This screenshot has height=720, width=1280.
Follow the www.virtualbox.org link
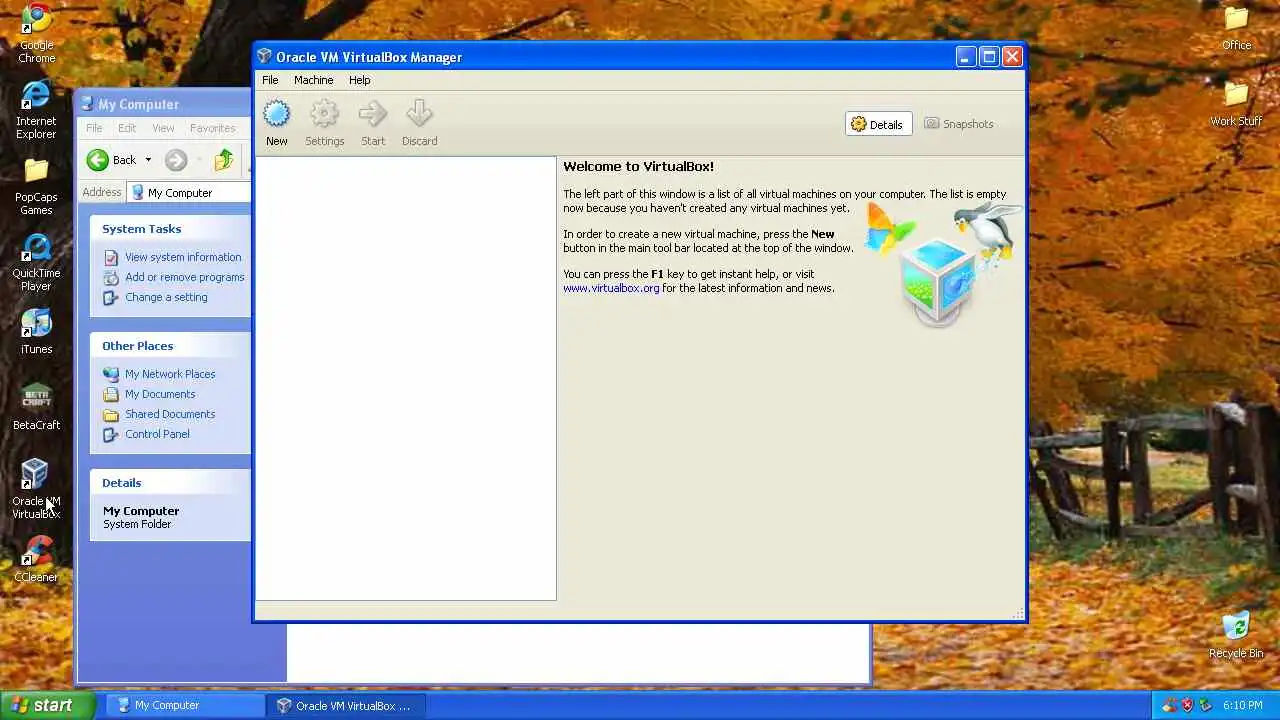(611, 288)
